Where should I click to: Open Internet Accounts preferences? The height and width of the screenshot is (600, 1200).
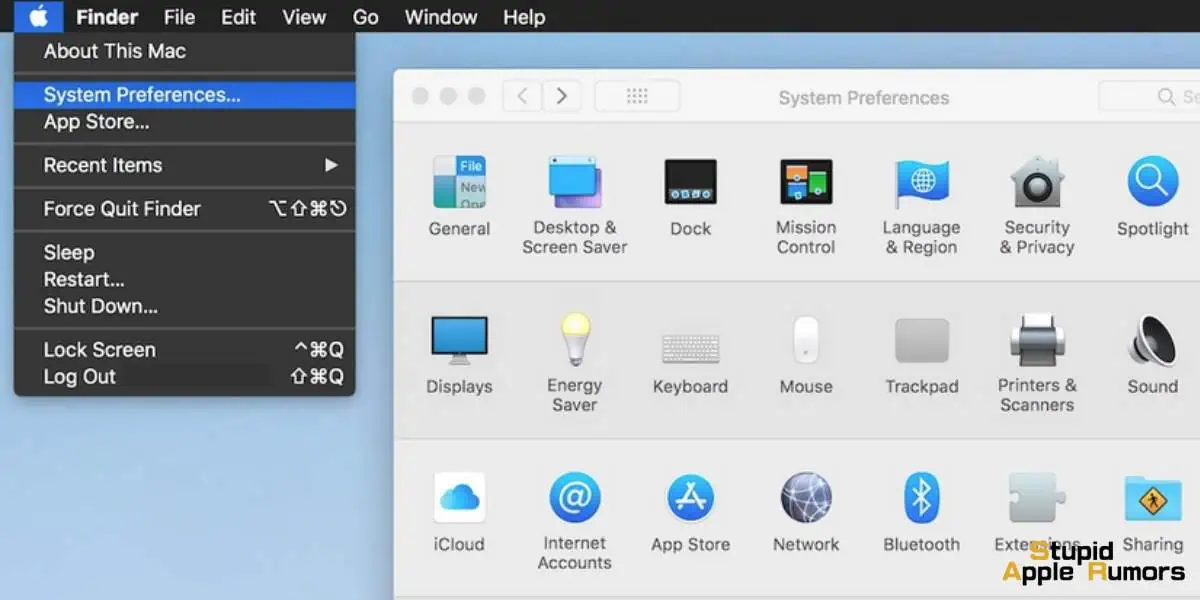tap(574, 522)
